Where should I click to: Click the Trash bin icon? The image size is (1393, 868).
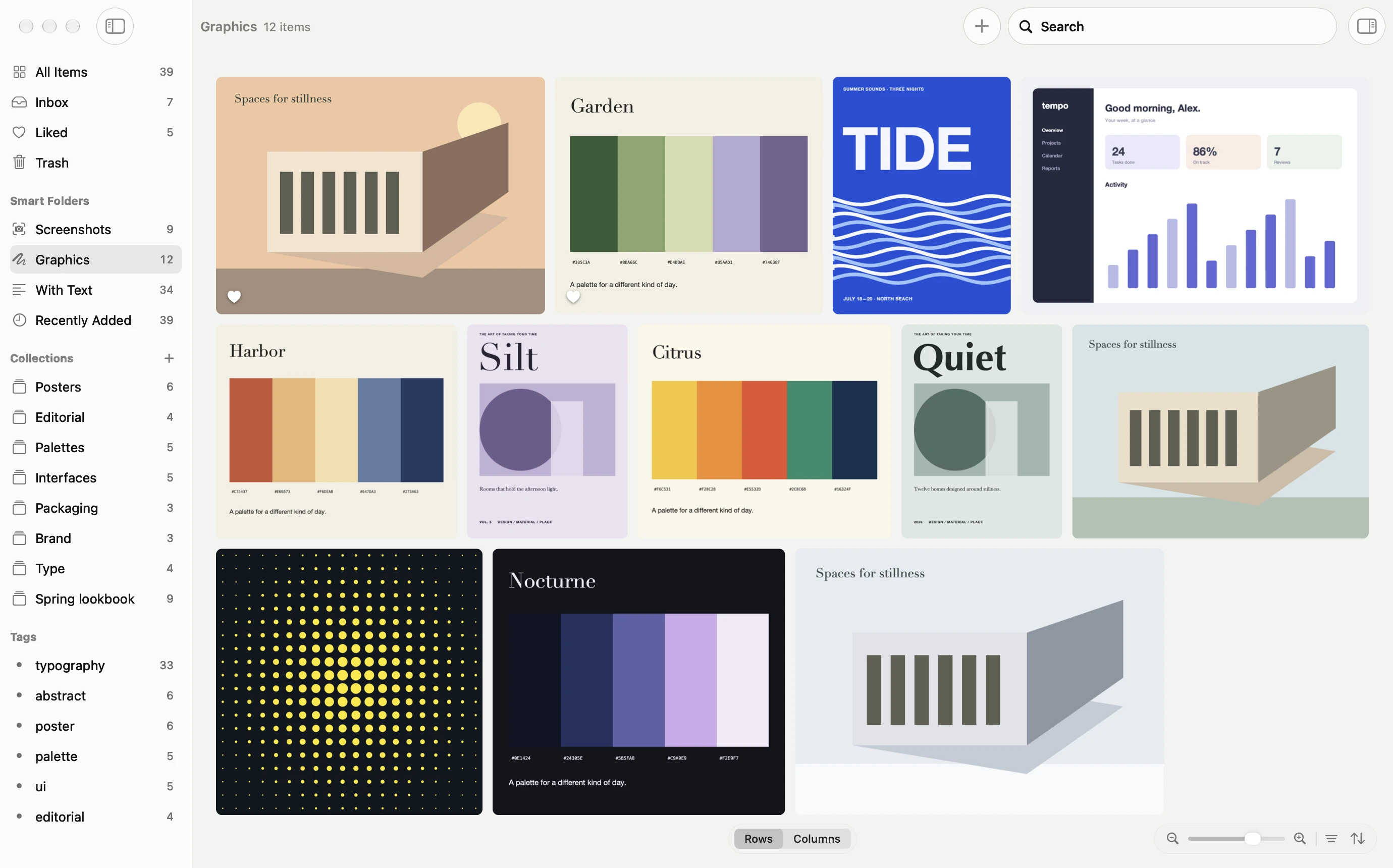[20, 162]
